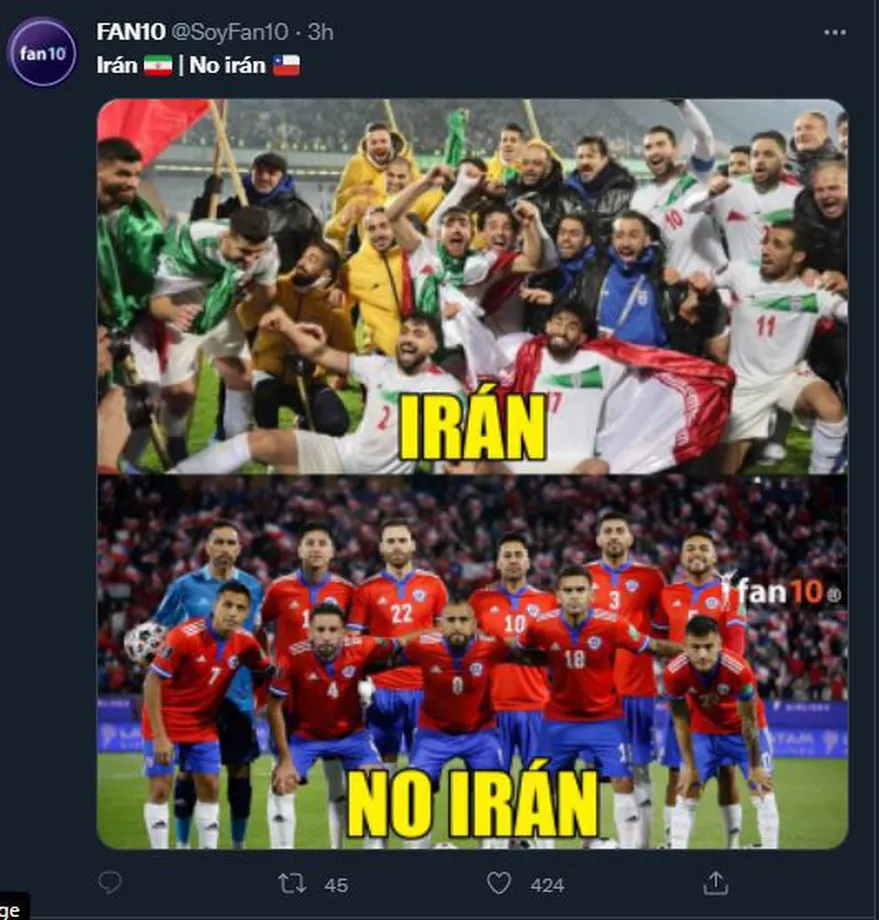
Task: Click the Chile flag emoji in tweet text
Action: [286, 65]
